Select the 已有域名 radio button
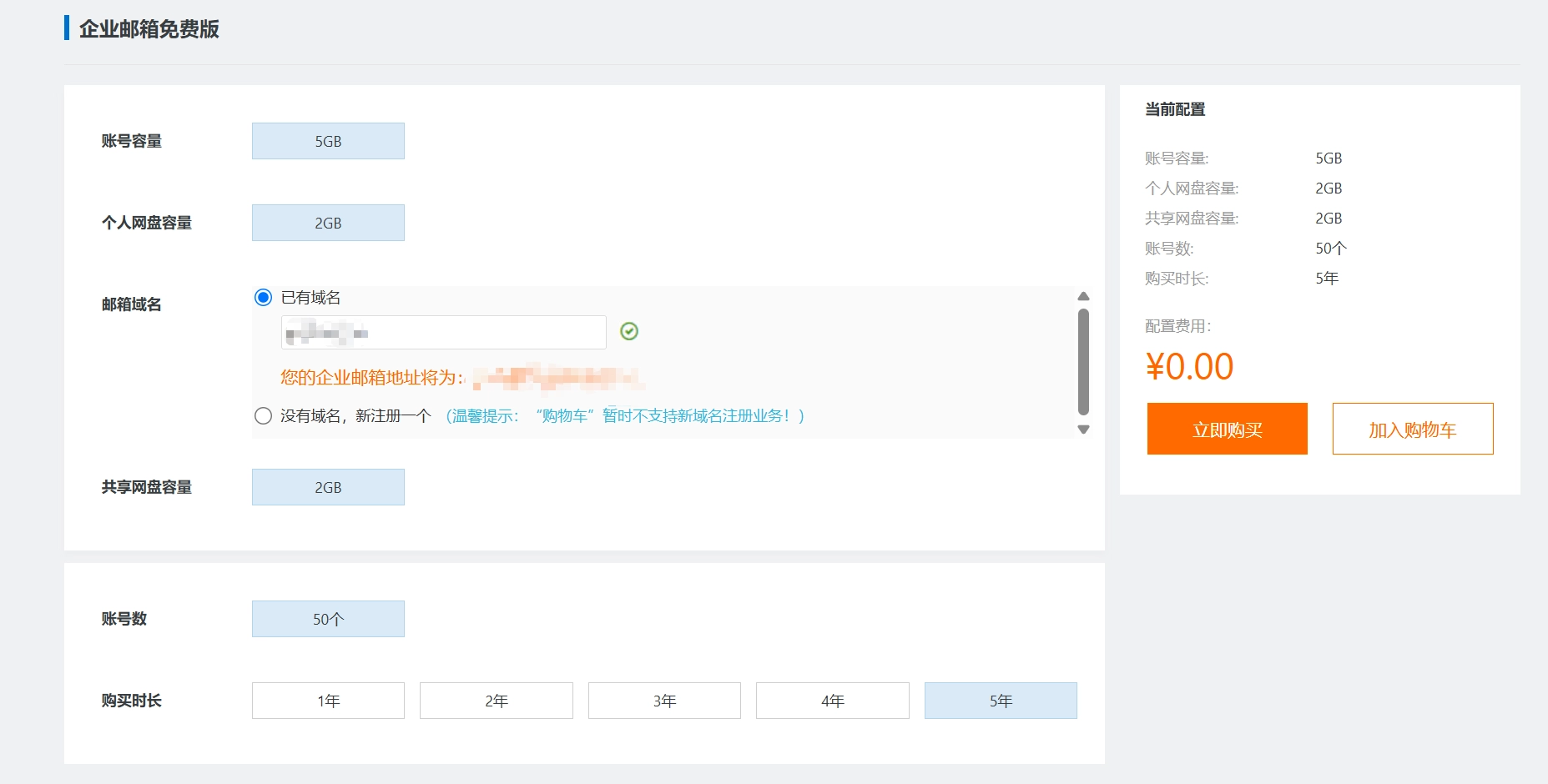This screenshot has height=784, width=1548. pyautogui.click(x=264, y=298)
